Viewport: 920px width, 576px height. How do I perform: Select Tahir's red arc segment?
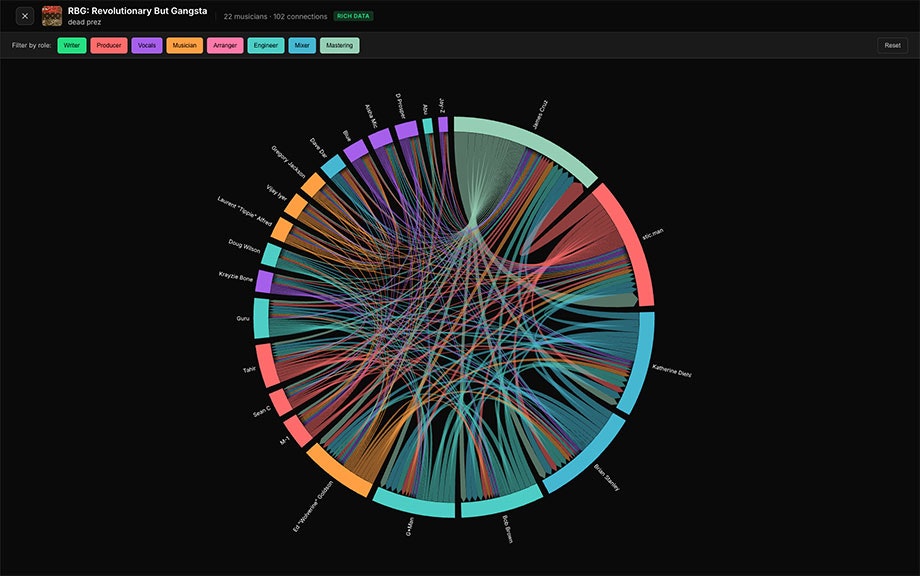[266, 365]
